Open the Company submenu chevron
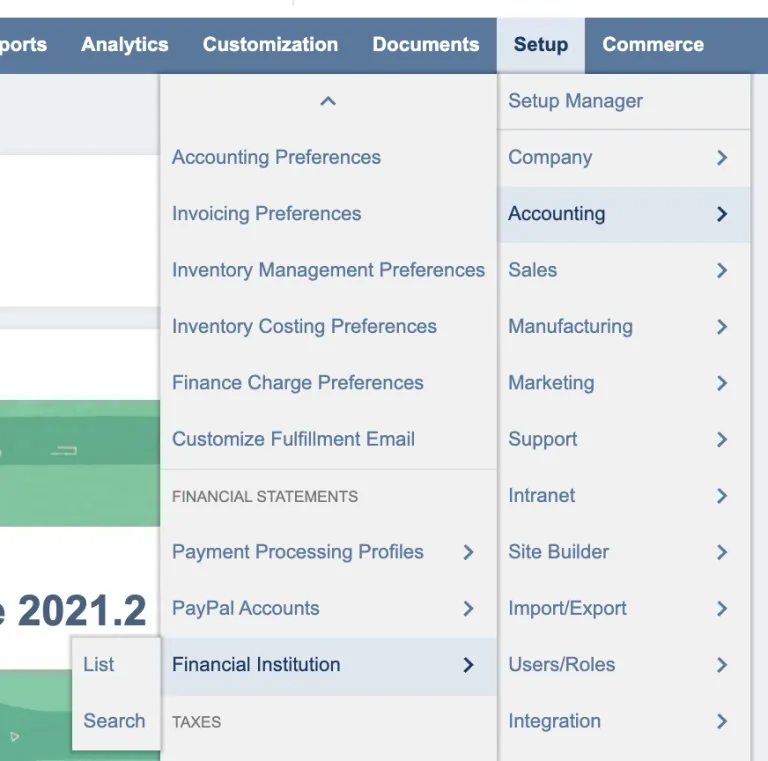The image size is (768, 761). 721,158
